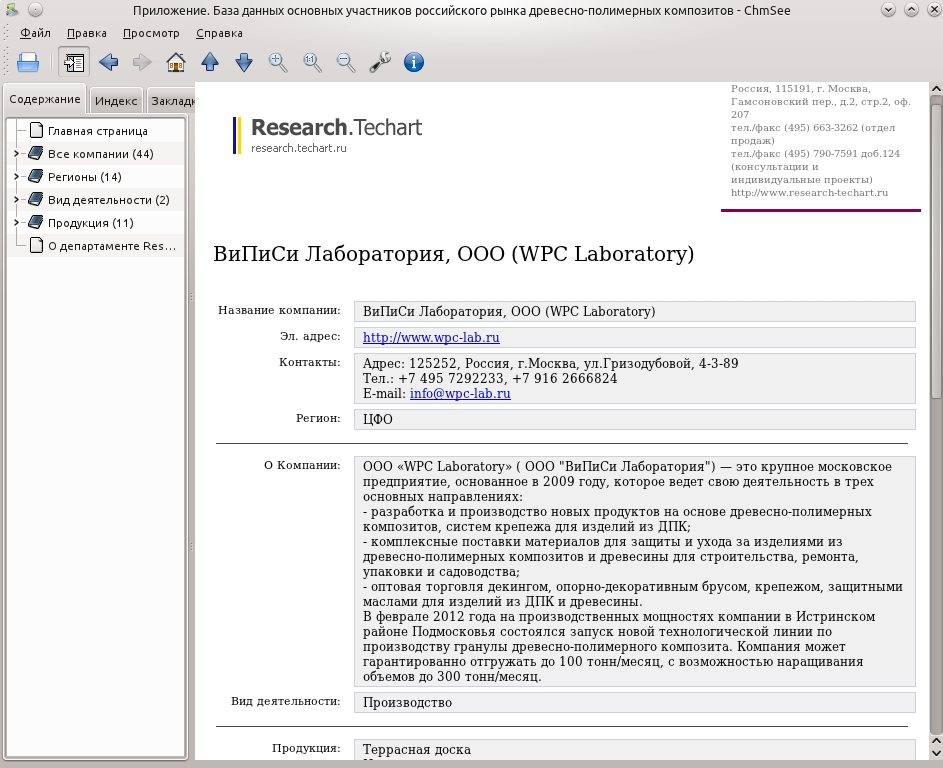Screen dimensions: 943x768
Task: Expand the Продукция (11) node
Action: pyautogui.click(x=16, y=223)
